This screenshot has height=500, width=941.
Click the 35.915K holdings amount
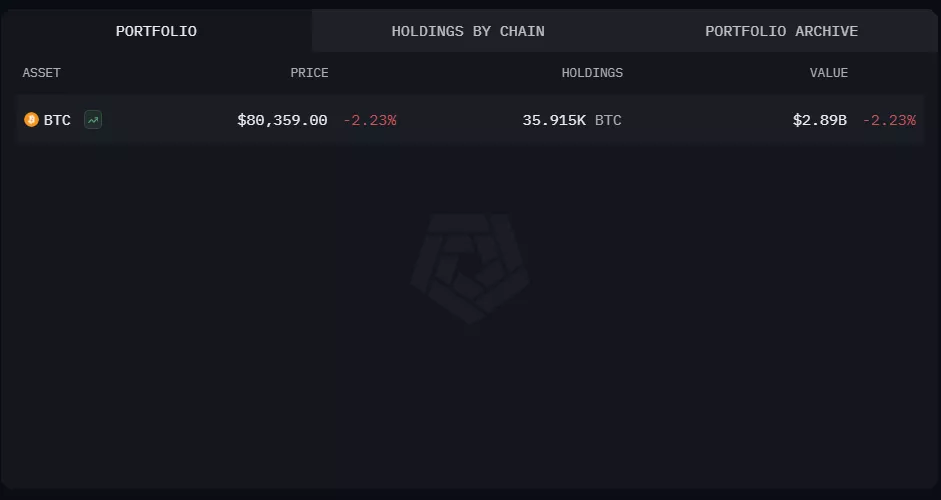[554, 120]
